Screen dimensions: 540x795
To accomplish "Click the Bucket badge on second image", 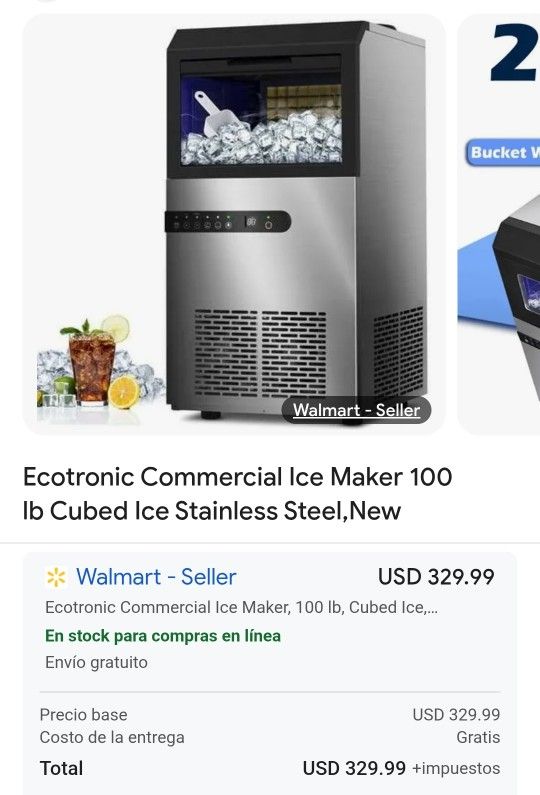I will tap(502, 153).
